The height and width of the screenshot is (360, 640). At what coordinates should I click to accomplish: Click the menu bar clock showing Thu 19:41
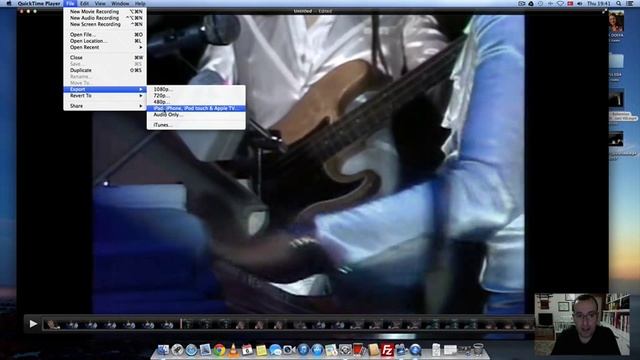(x=599, y=3)
